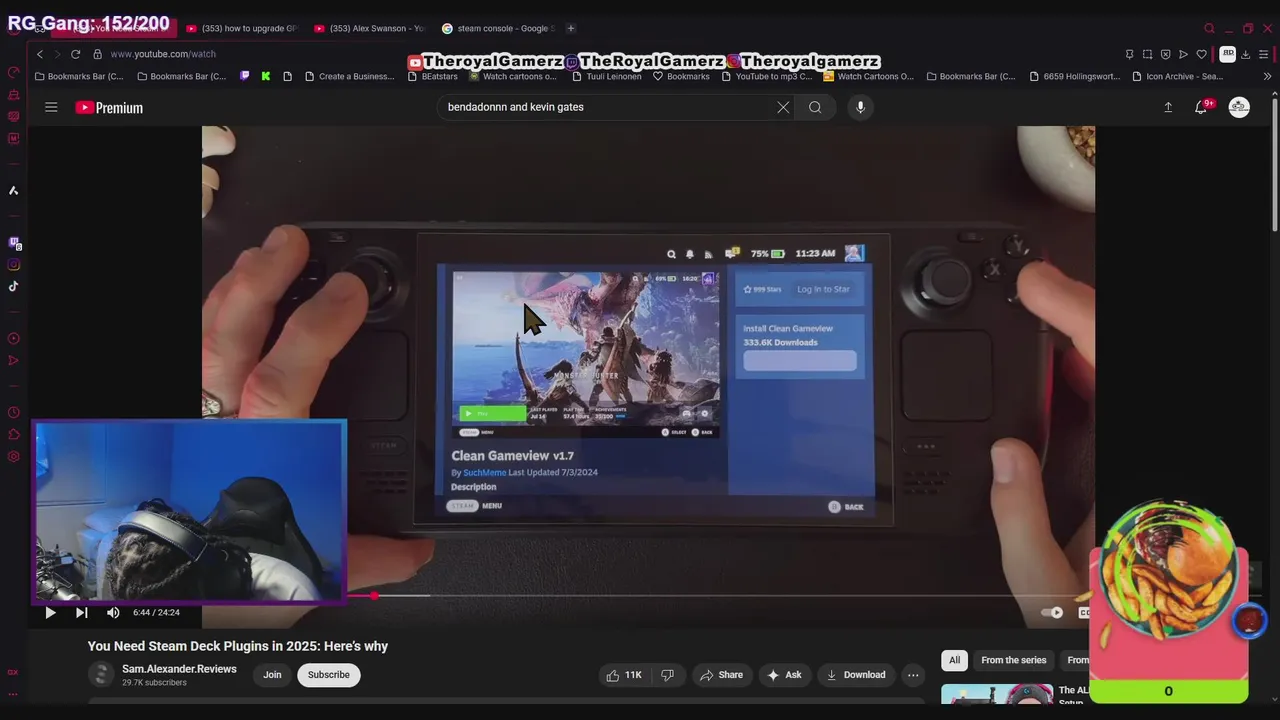
Task: Open the YouTube hamburger guide menu
Action: click(51, 107)
